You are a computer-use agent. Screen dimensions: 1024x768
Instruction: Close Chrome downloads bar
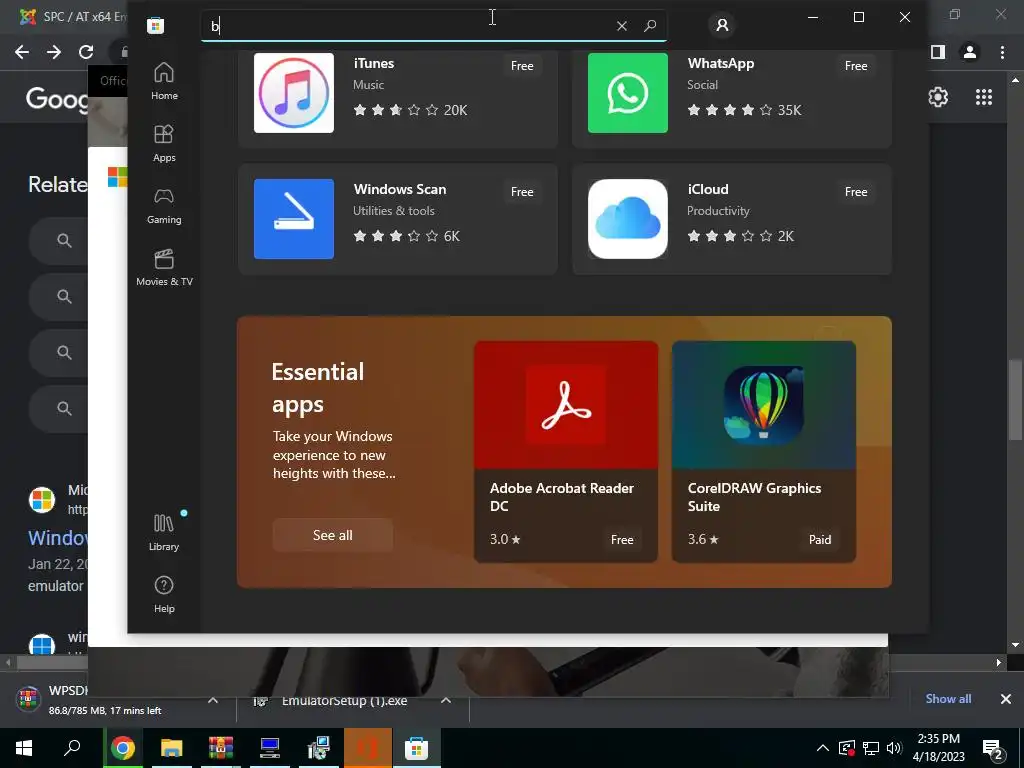1006,699
